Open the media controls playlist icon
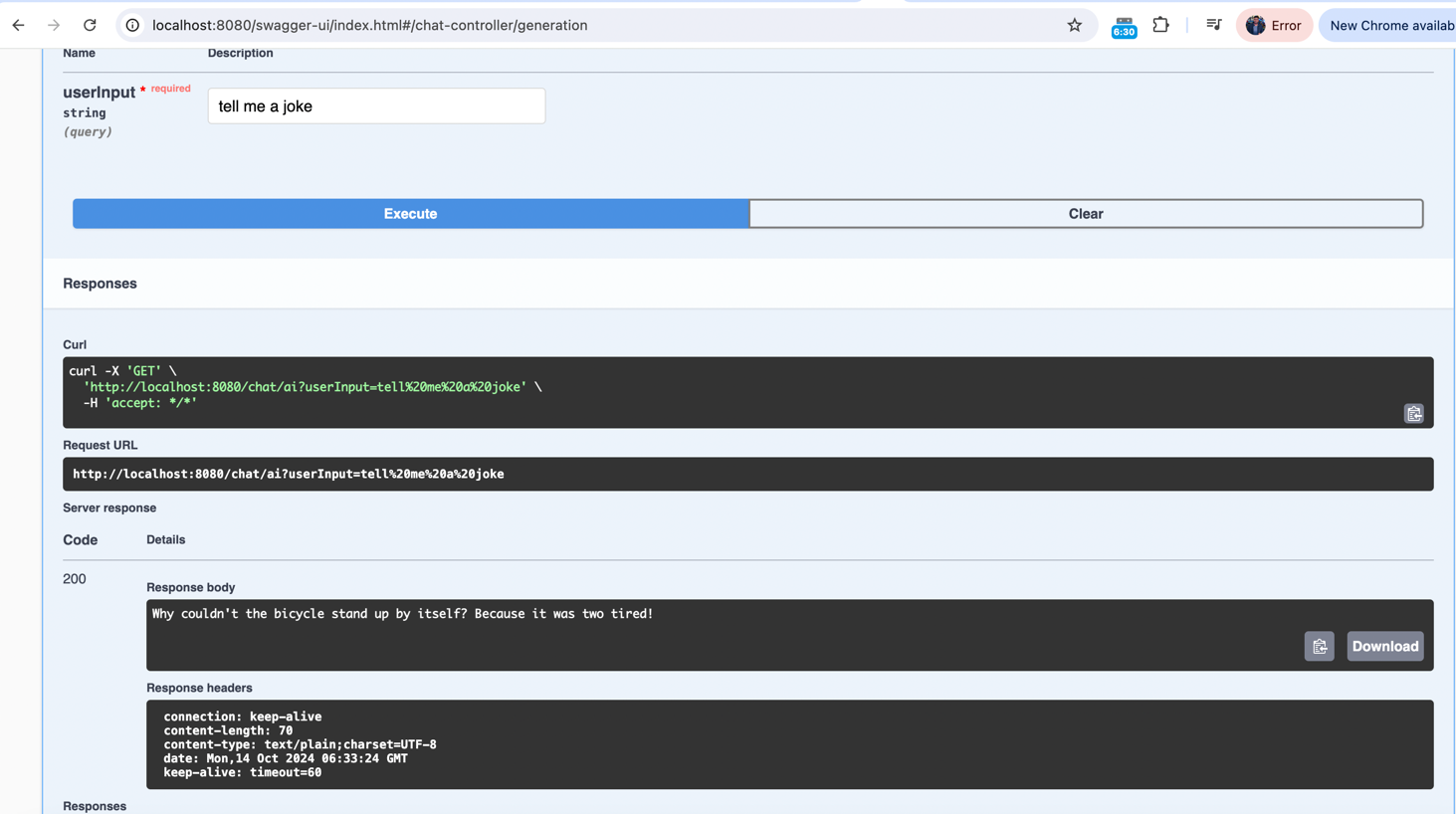Image resolution: width=1456 pixels, height=814 pixels. click(x=1213, y=25)
